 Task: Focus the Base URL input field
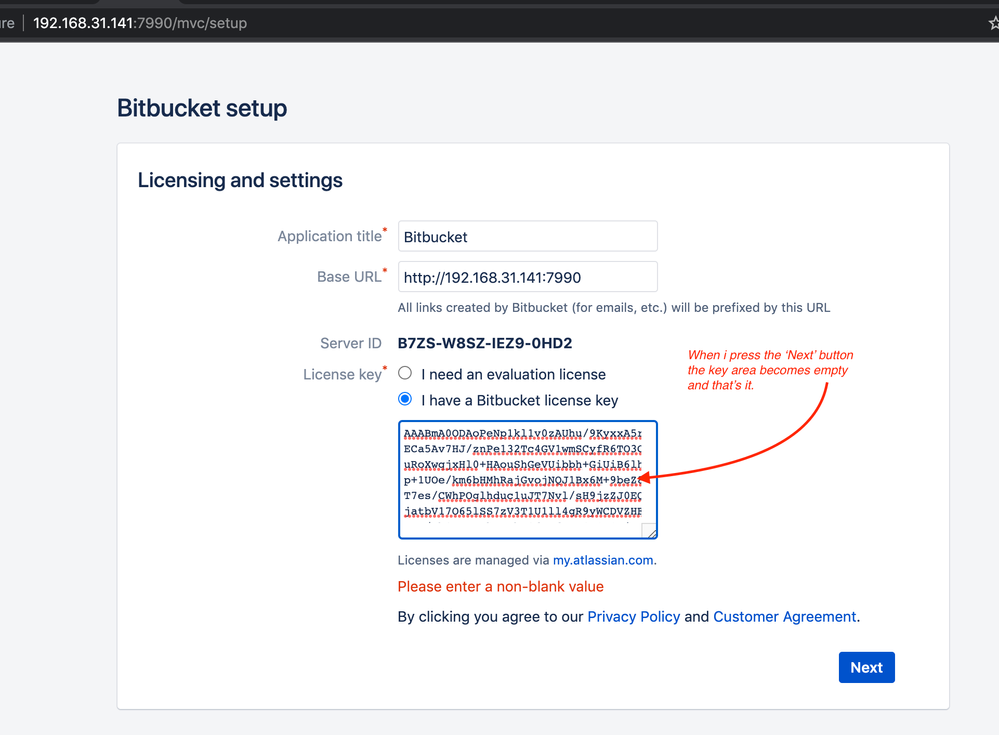[x=528, y=277]
